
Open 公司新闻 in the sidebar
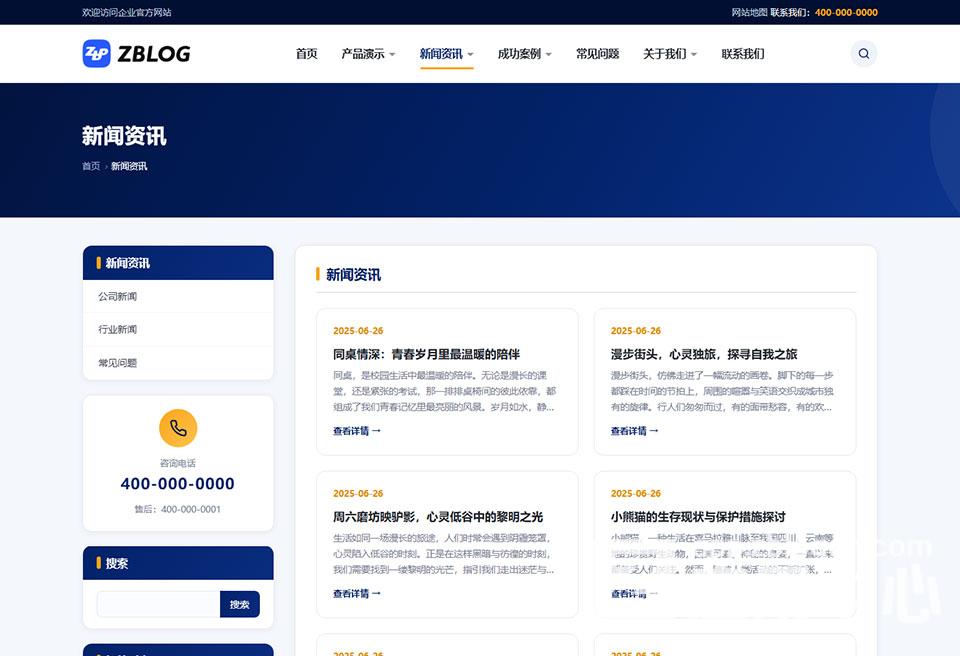(118, 296)
